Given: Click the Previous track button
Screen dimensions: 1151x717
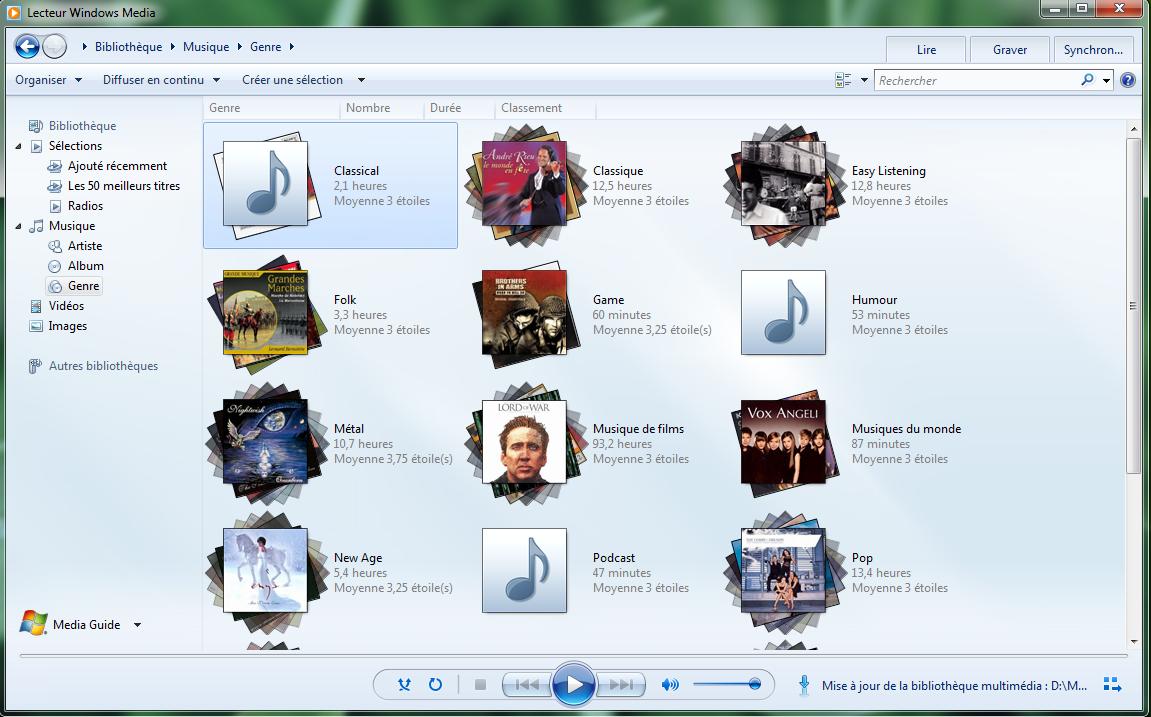Looking at the screenshot, I should click(x=527, y=685).
